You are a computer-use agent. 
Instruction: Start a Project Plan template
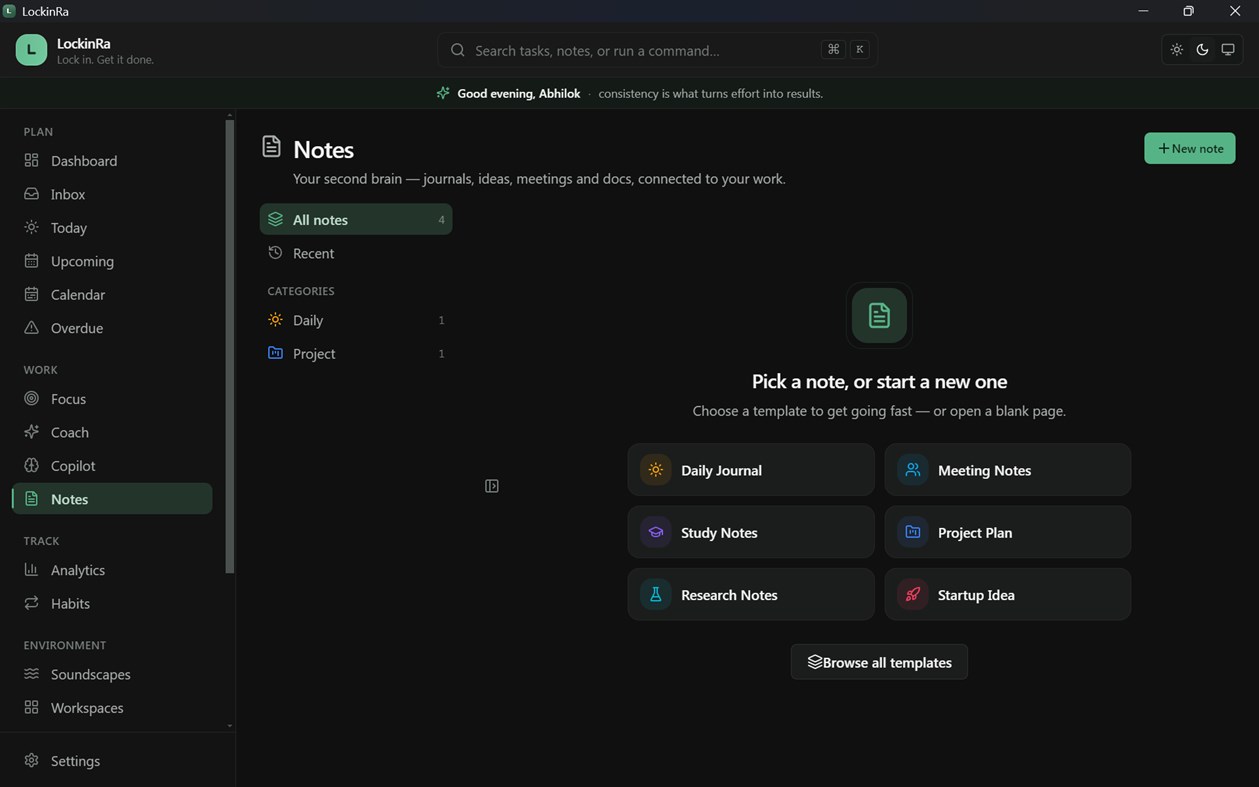(1008, 533)
